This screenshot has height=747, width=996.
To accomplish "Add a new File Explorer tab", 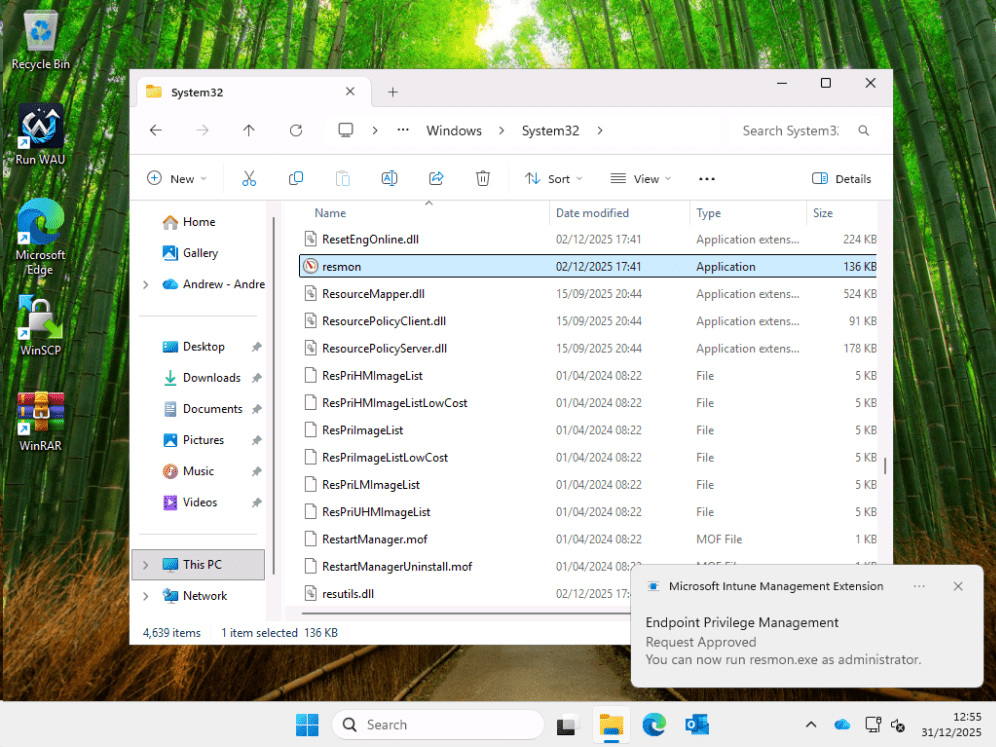I will click(393, 92).
